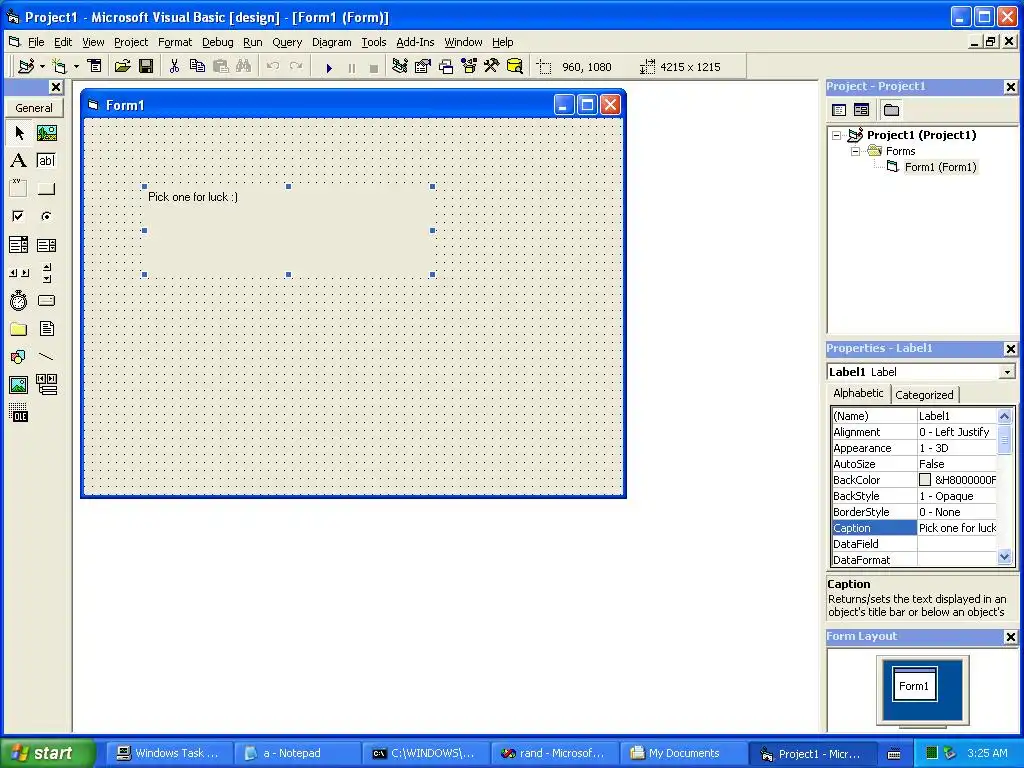Select the CommandButton control tool
This screenshot has width=1024, height=768.
coord(46,189)
